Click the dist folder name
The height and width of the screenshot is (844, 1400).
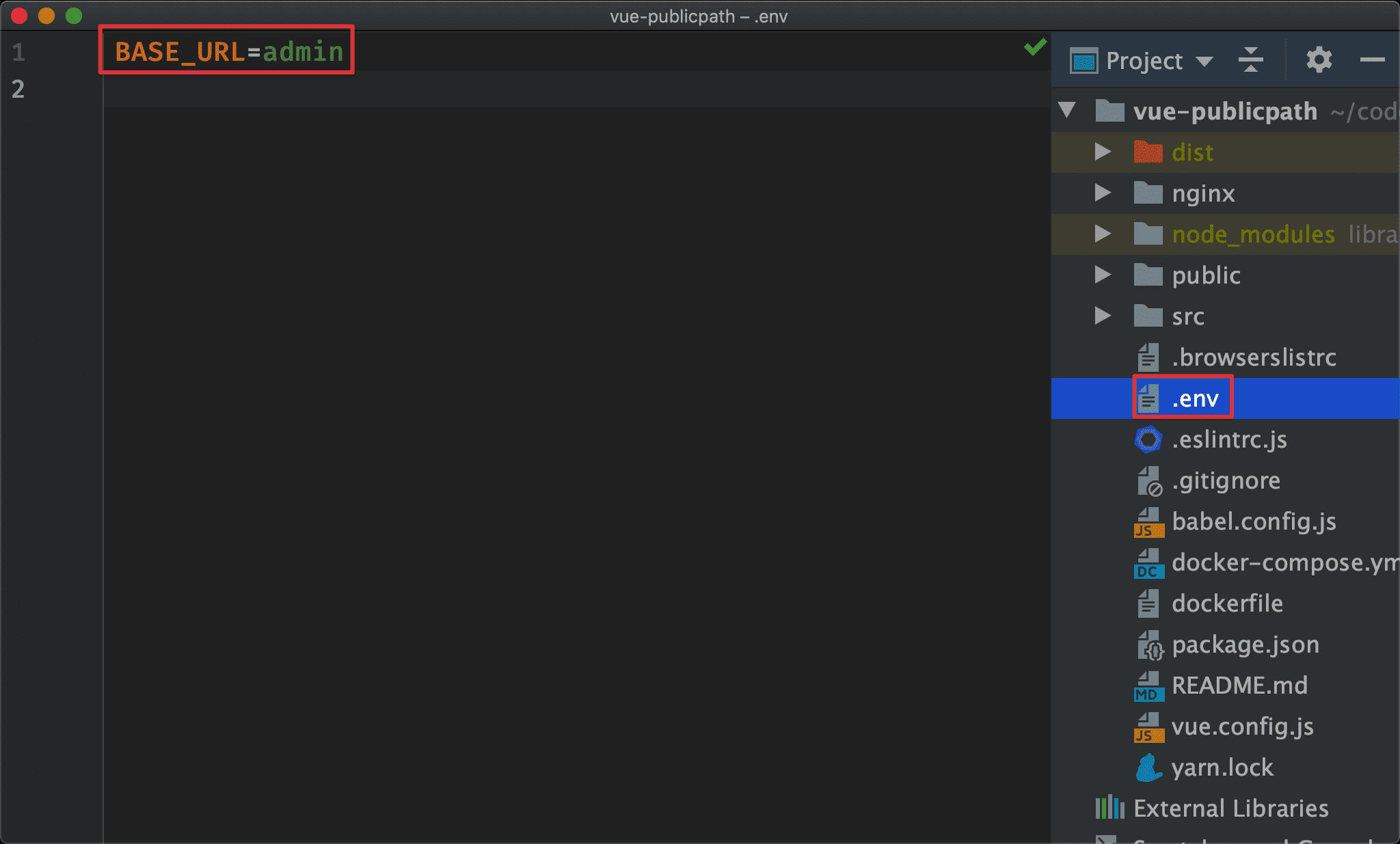click(x=1192, y=152)
